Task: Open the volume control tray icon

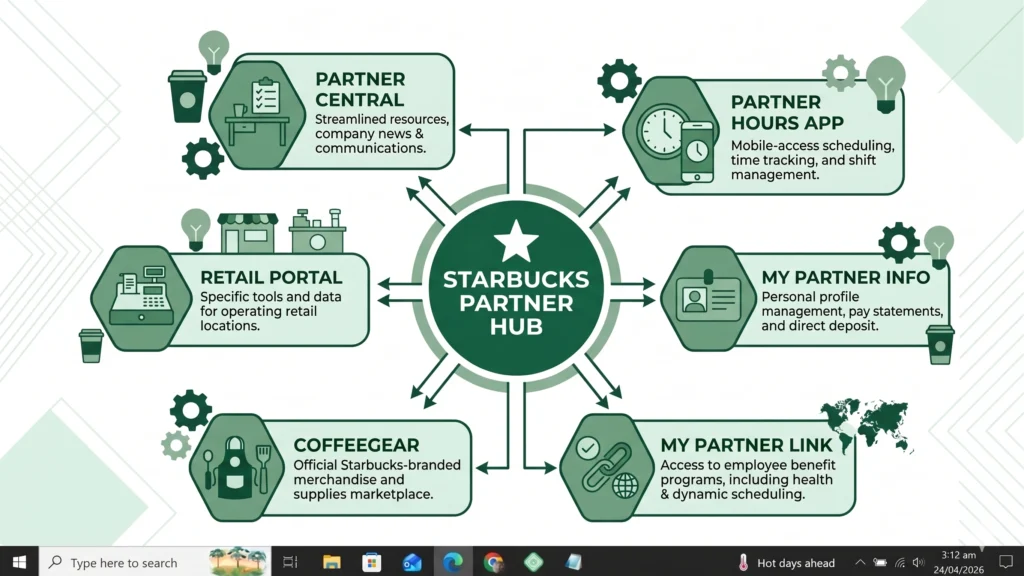Action: [x=918, y=562]
